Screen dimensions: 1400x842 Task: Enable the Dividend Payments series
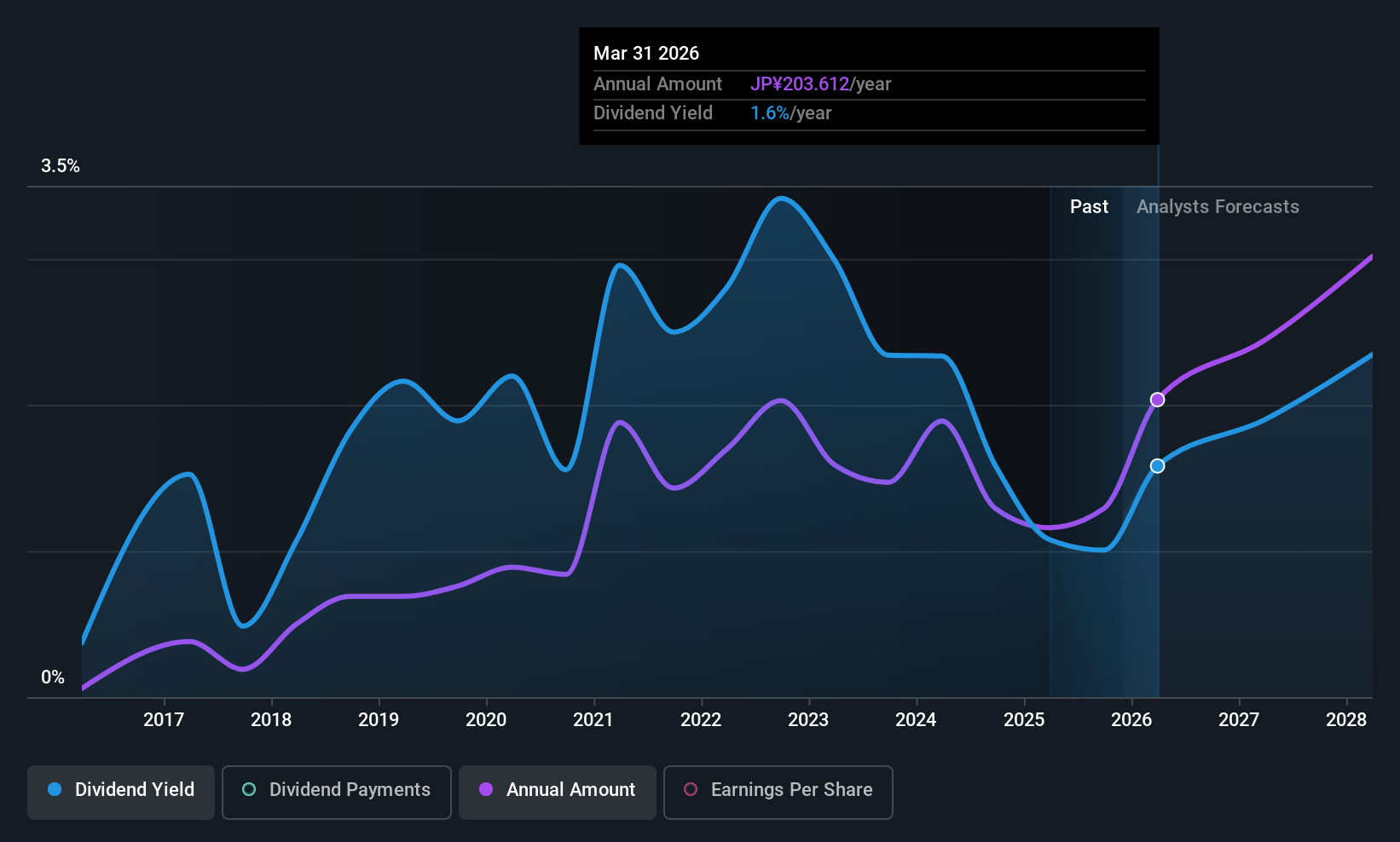[x=337, y=790]
